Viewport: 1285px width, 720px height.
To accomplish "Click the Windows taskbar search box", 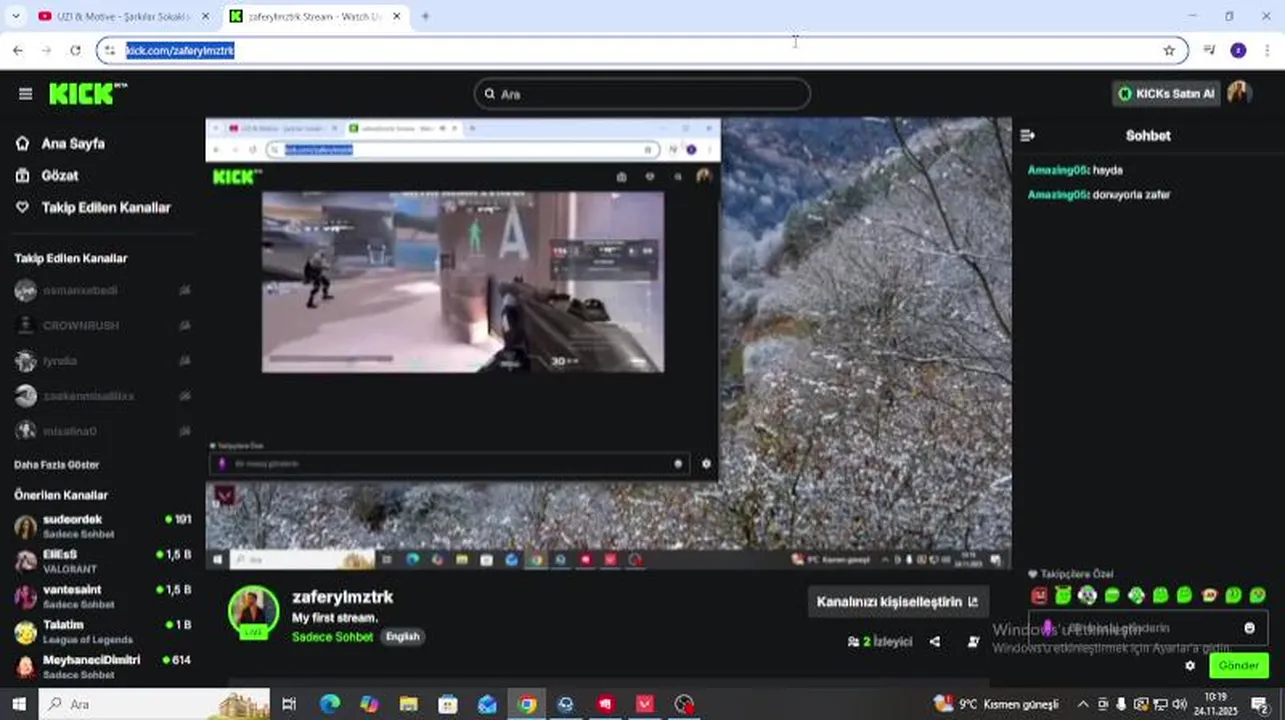I will pyautogui.click(x=154, y=704).
